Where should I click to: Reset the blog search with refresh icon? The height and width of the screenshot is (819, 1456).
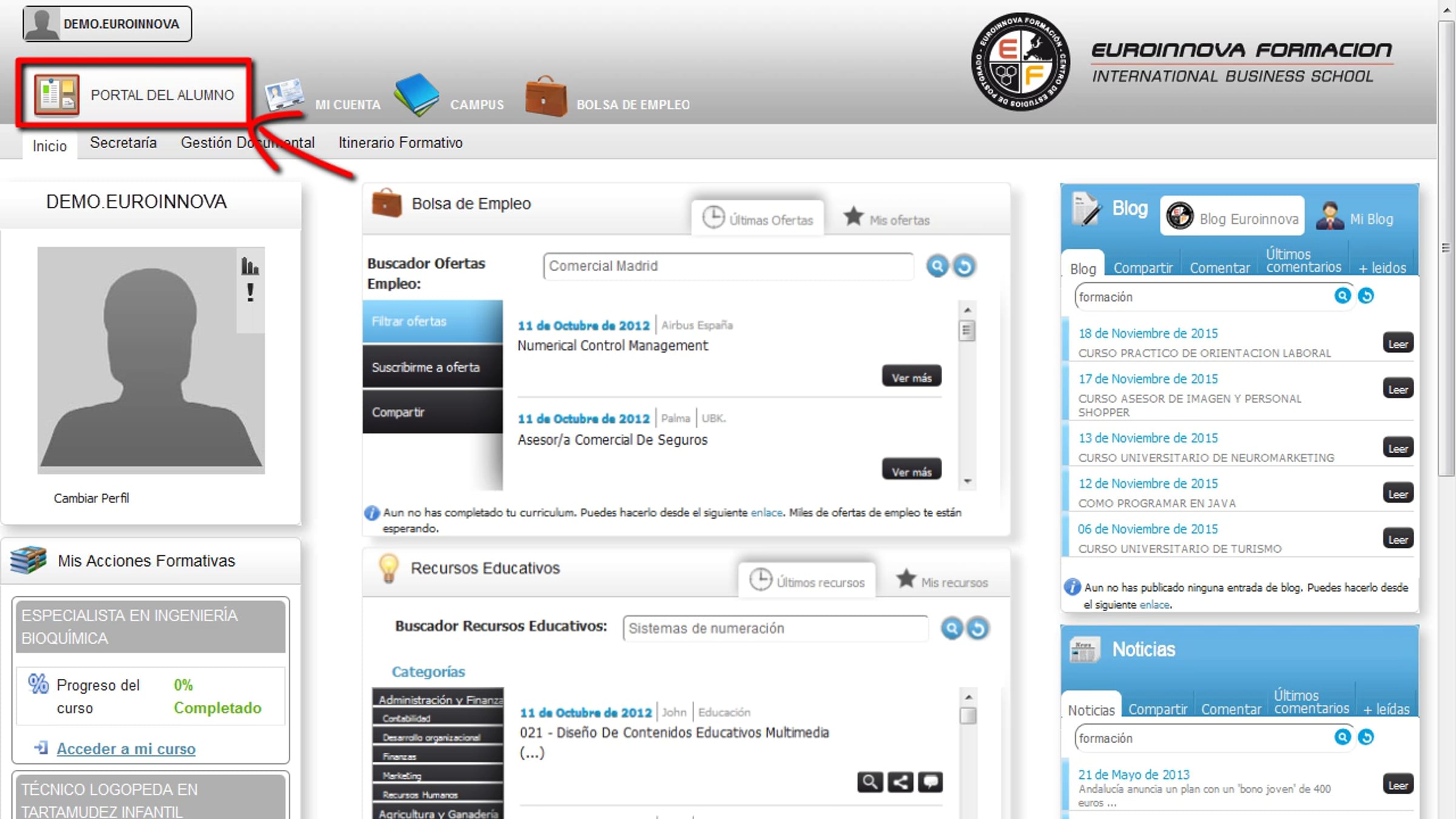1366,296
